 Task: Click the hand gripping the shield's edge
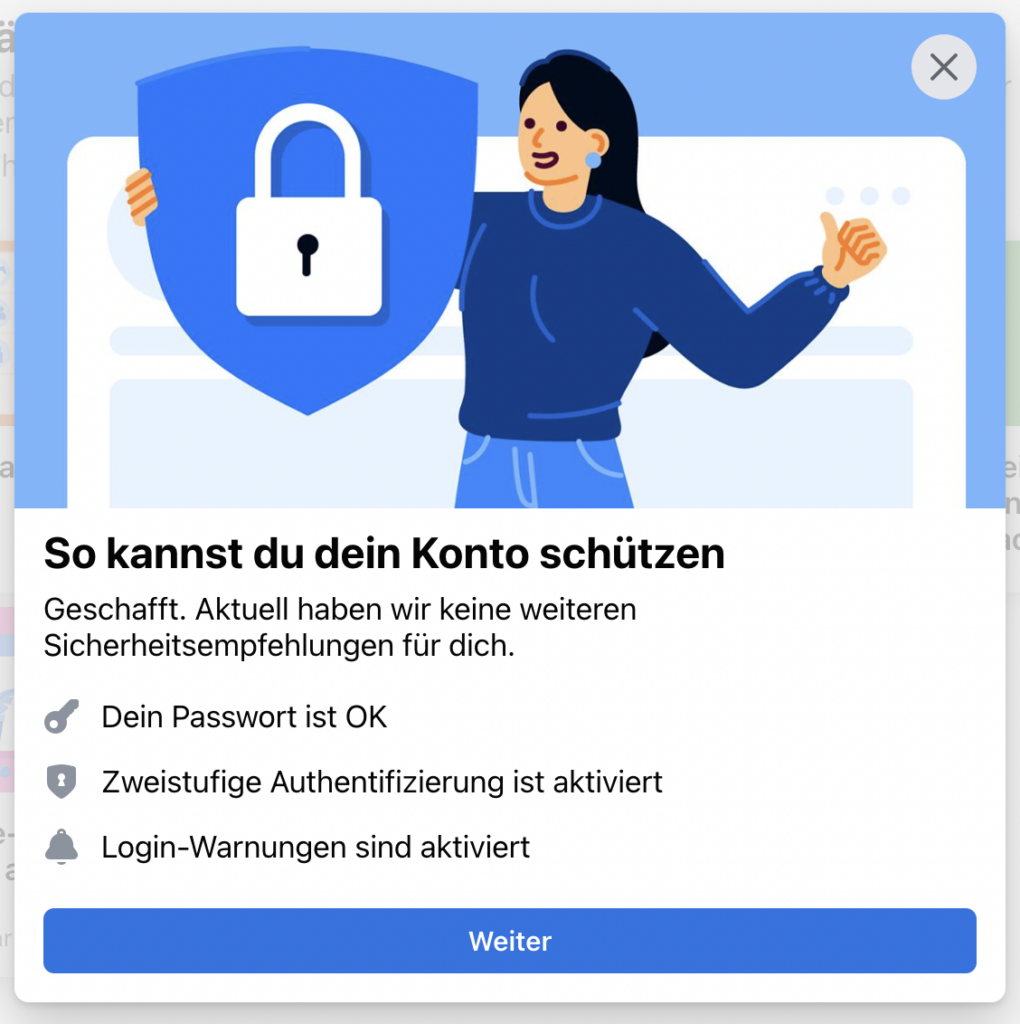[x=140, y=196]
